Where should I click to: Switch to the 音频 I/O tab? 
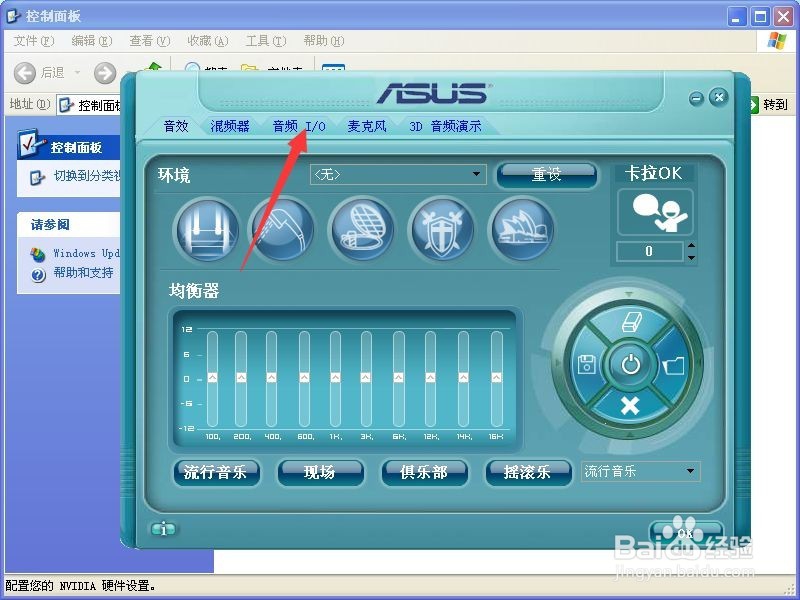pos(299,126)
